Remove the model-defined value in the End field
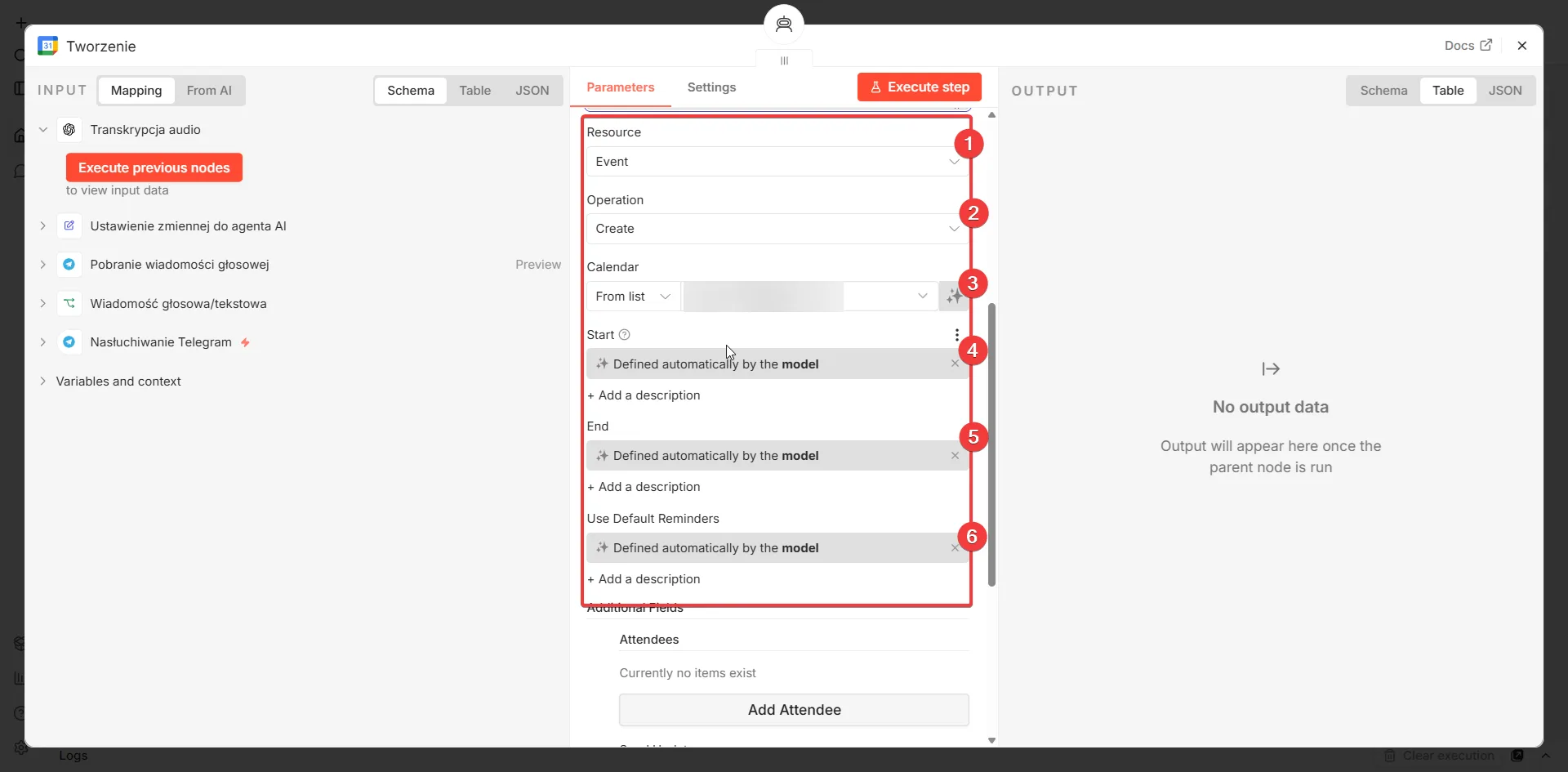Screen dimensions: 1568x772 point(955,456)
